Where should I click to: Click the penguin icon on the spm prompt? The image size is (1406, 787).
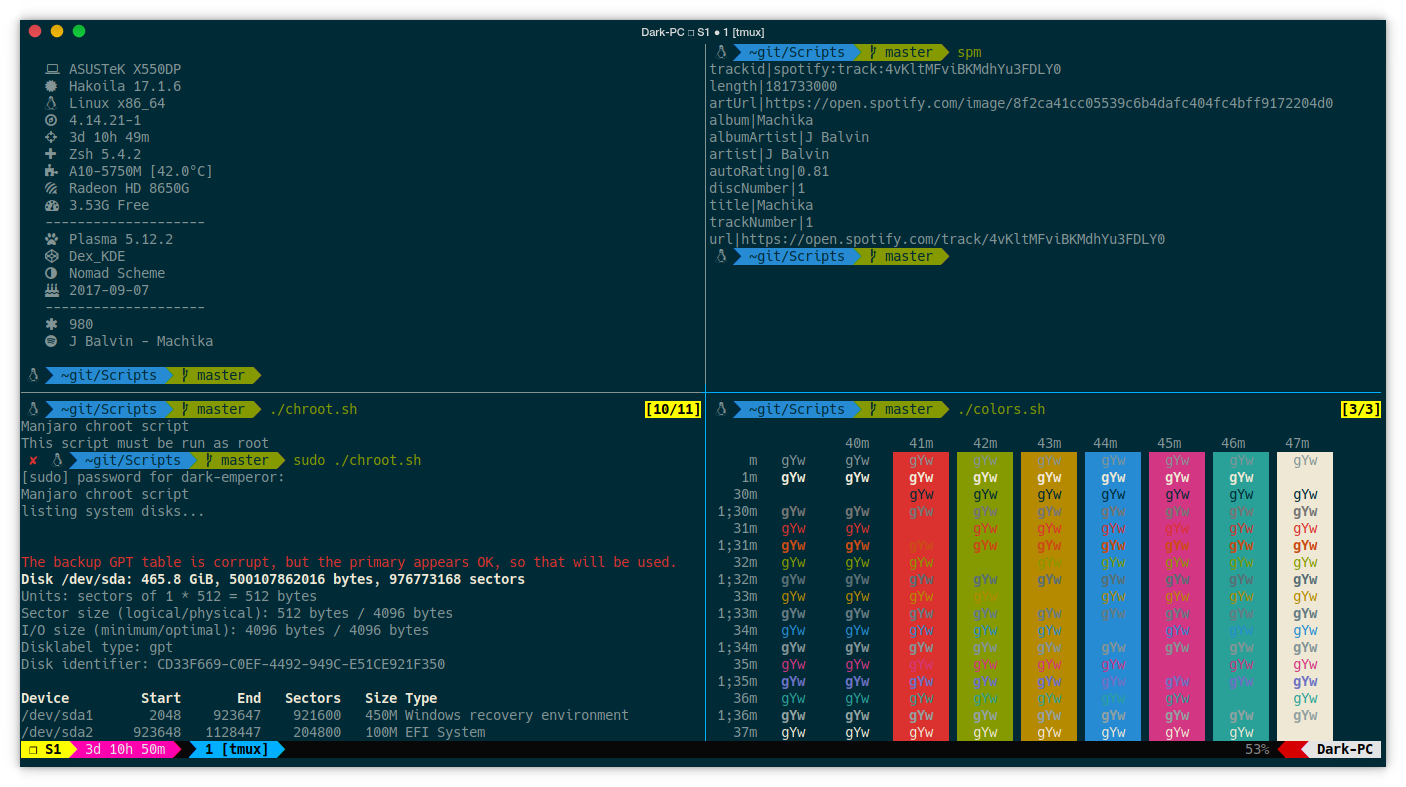point(721,53)
